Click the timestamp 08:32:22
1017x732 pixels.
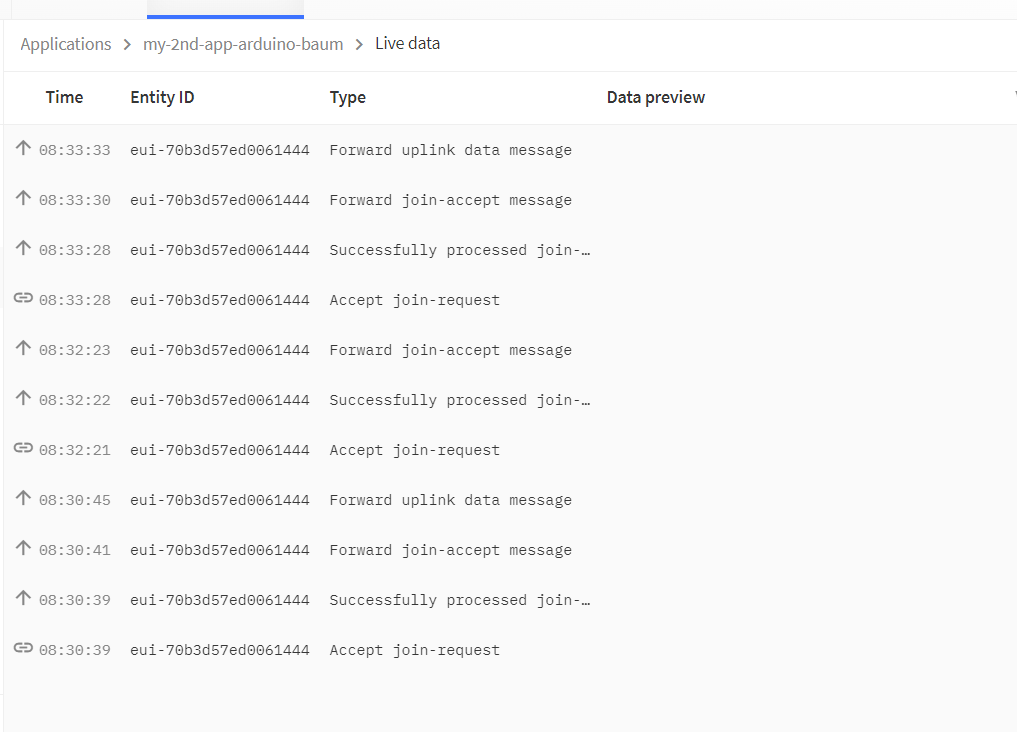point(75,400)
